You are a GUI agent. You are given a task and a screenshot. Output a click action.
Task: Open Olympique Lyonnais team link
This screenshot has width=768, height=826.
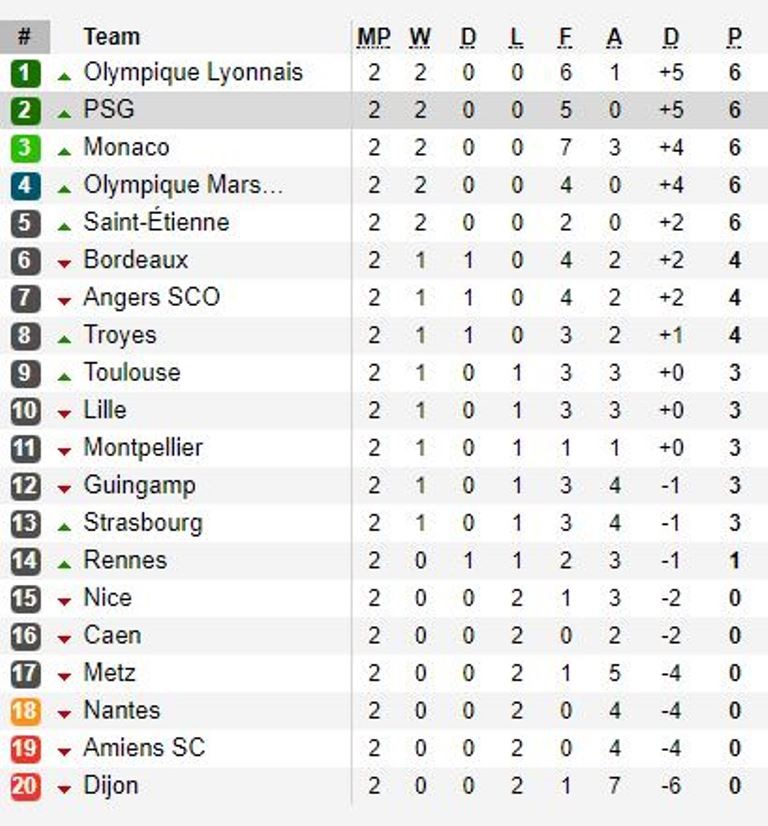(193, 73)
